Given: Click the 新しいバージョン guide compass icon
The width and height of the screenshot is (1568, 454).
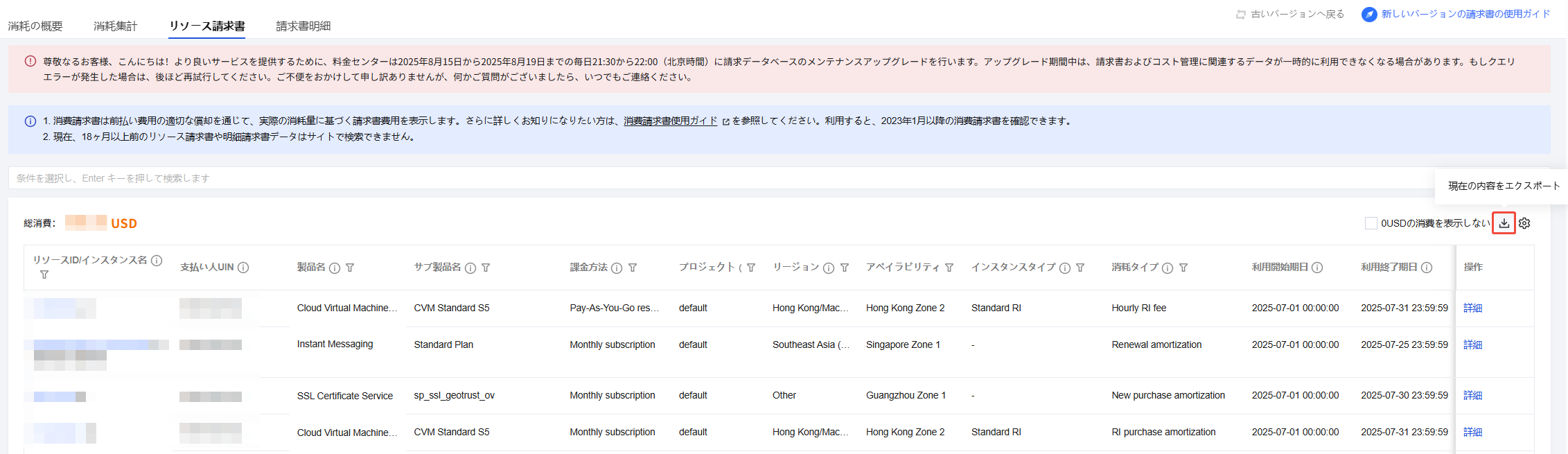Looking at the screenshot, I should [1369, 15].
